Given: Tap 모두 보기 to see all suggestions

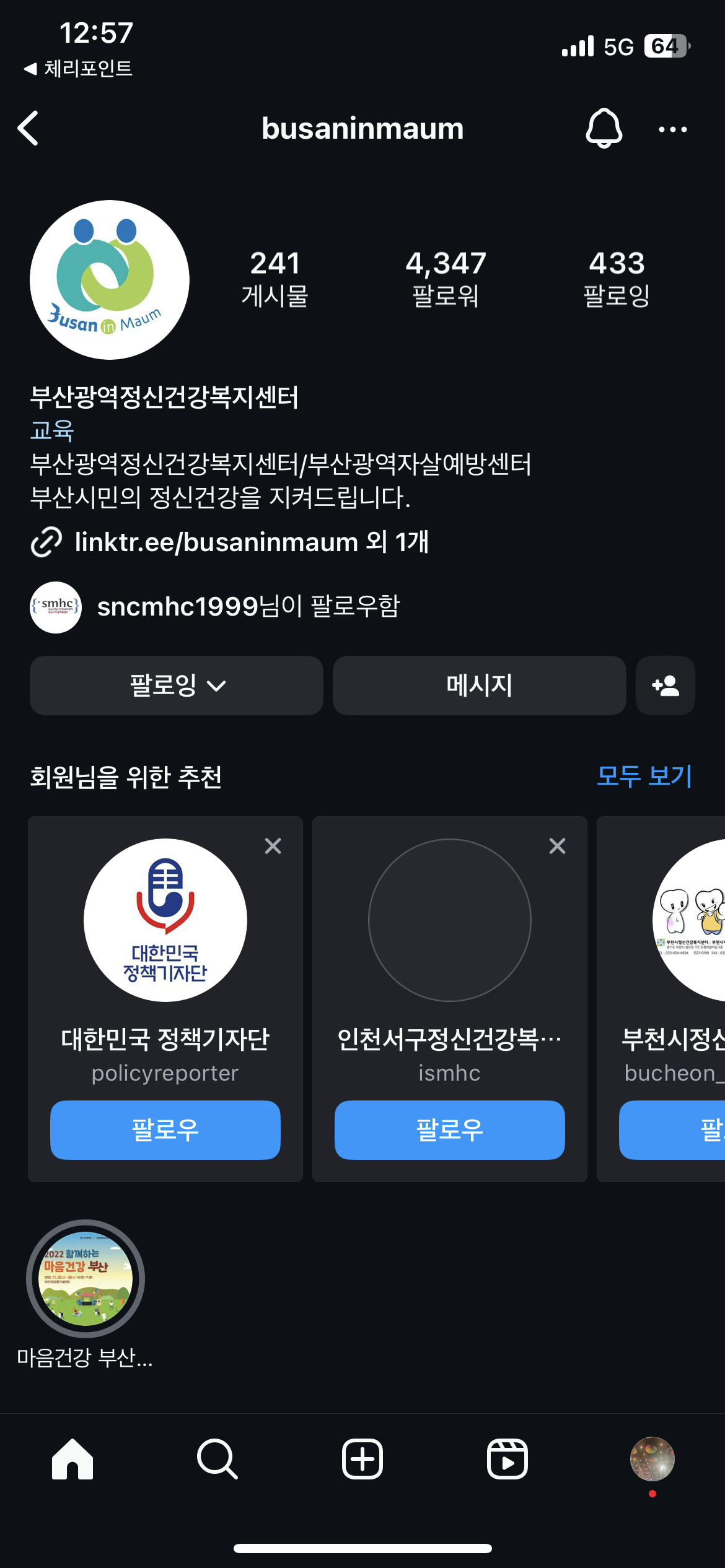Looking at the screenshot, I should coord(644,776).
